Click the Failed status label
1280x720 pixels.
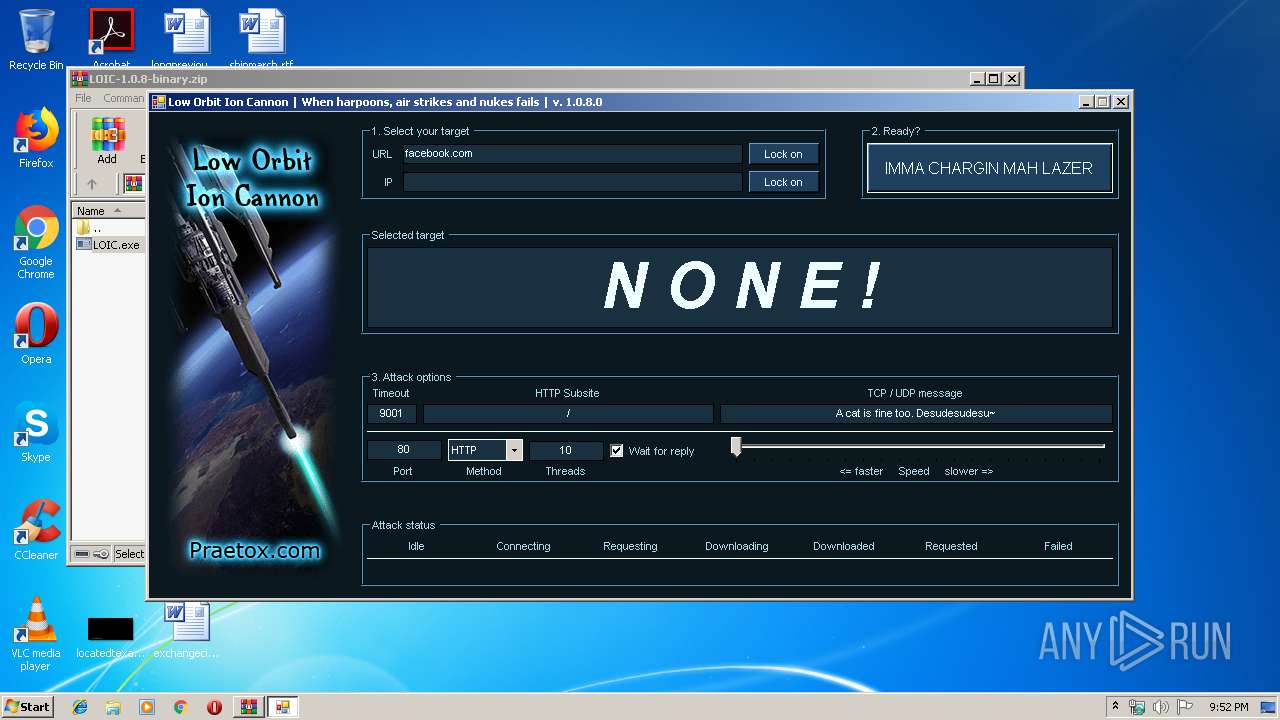[1058, 546]
